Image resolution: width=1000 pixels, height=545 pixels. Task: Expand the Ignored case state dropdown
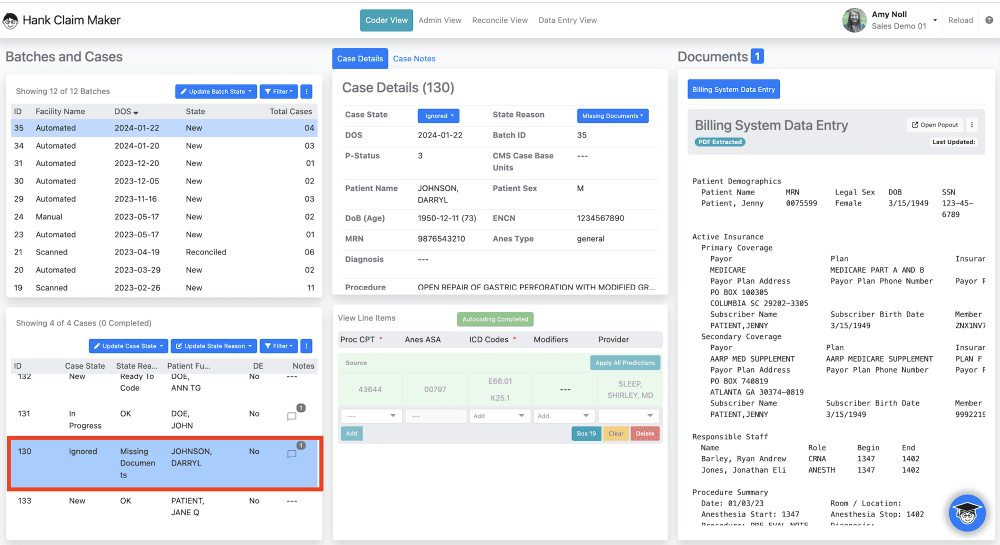(438, 116)
